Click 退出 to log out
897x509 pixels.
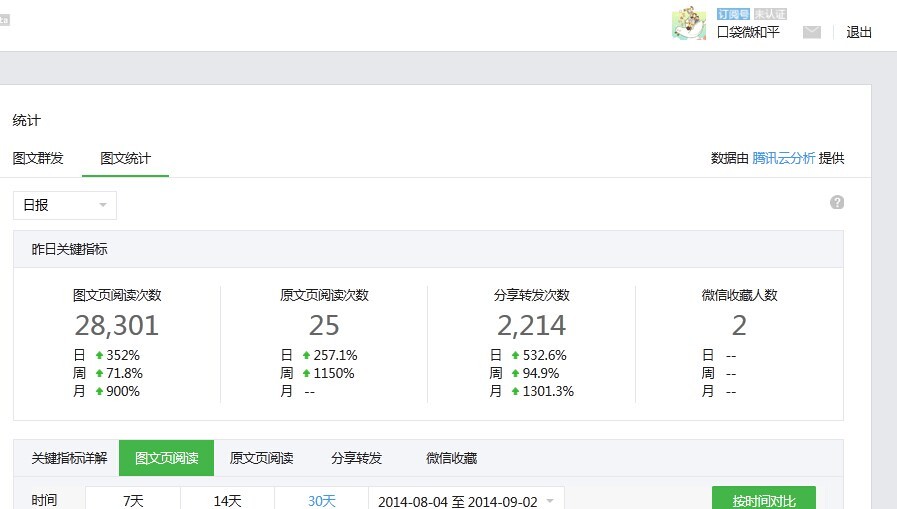tap(859, 32)
